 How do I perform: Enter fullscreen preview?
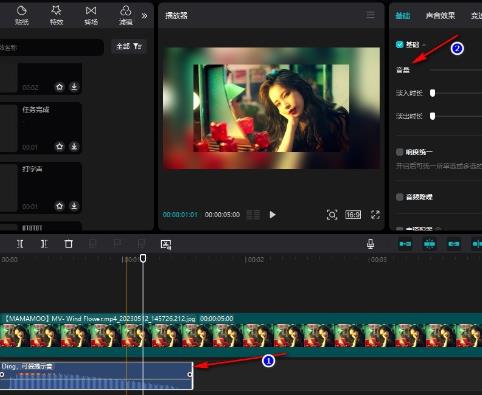[375, 215]
